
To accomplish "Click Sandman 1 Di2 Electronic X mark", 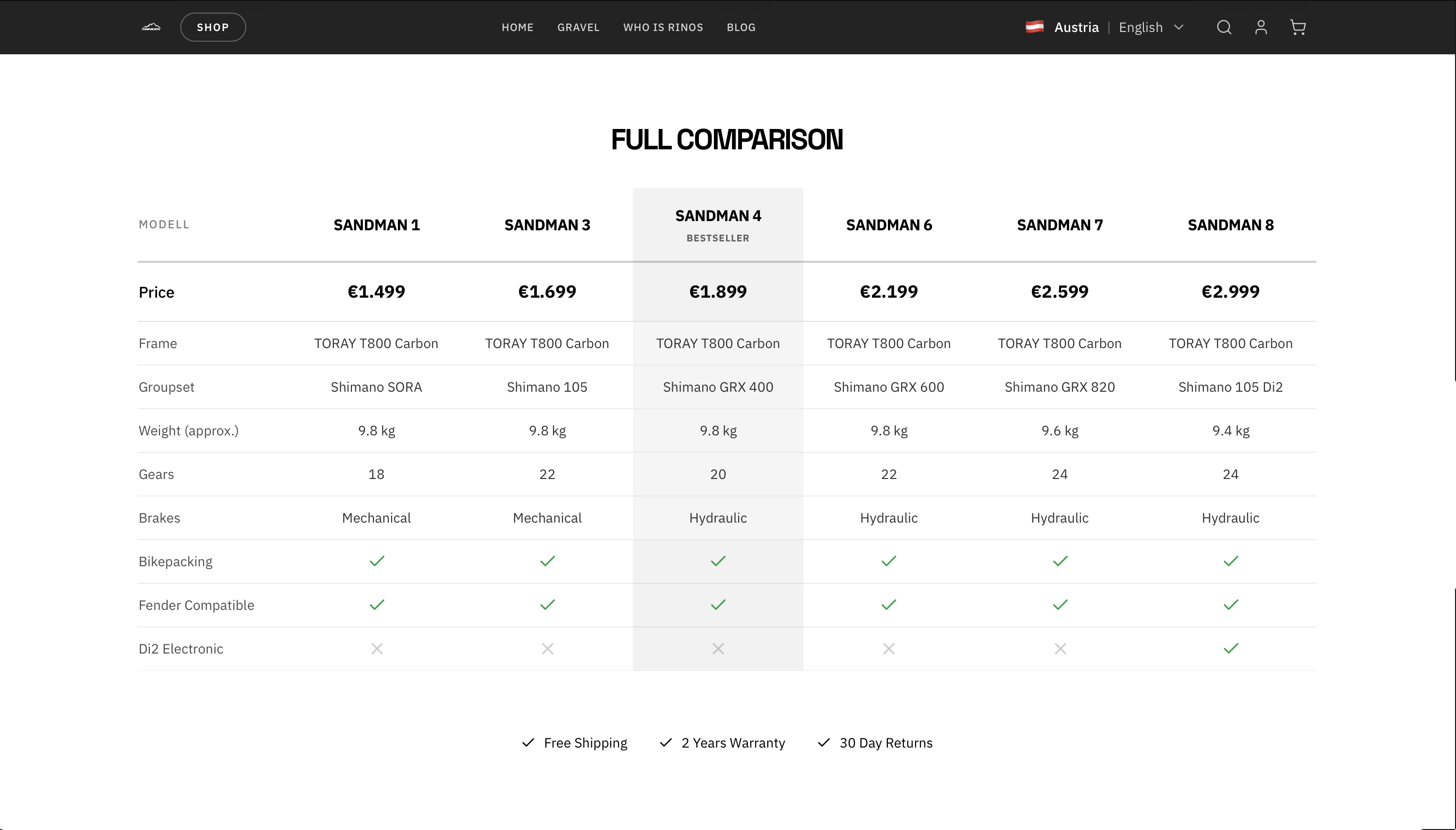I will click(377, 649).
